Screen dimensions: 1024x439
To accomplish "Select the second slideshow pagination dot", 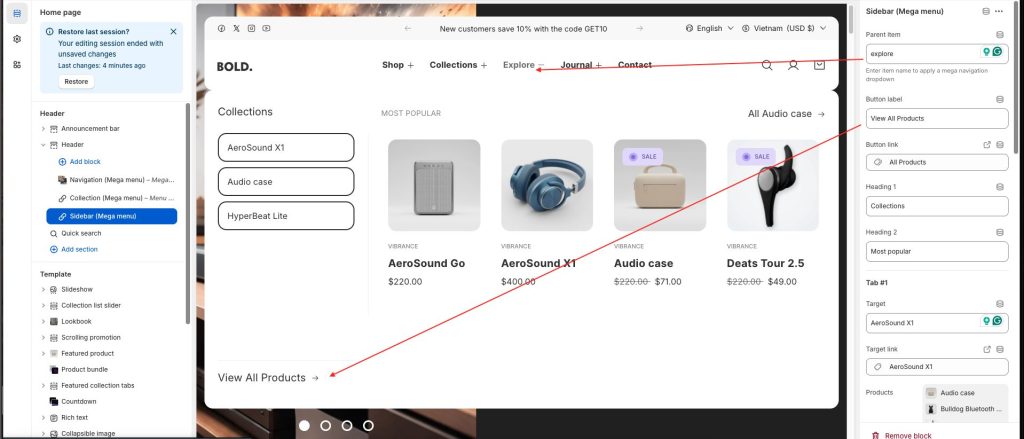I will (x=326, y=425).
